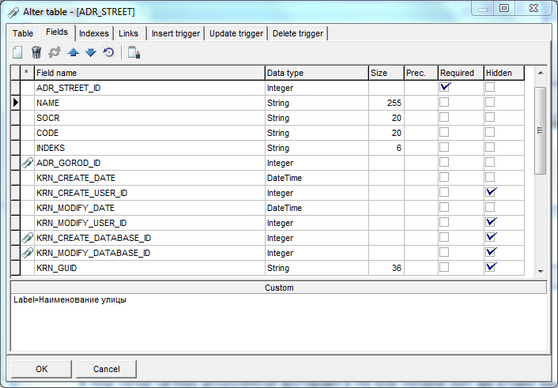The image size is (558, 388).
Task: Switch to the Table tab
Action: tap(23, 33)
